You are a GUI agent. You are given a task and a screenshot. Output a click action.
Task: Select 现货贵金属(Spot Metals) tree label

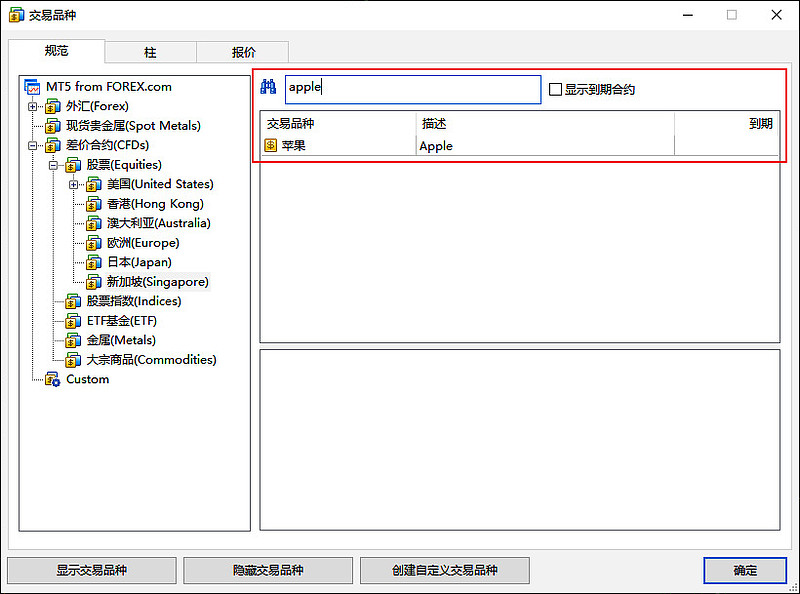133,126
